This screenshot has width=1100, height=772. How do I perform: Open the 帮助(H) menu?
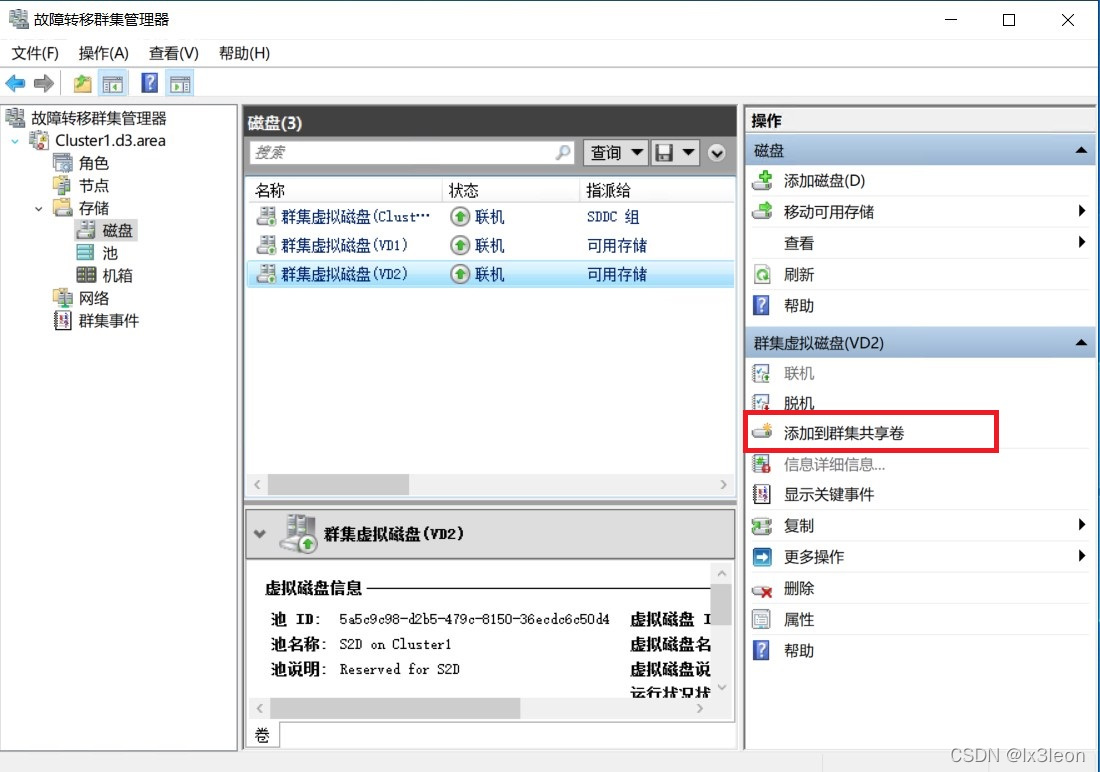[x=244, y=53]
